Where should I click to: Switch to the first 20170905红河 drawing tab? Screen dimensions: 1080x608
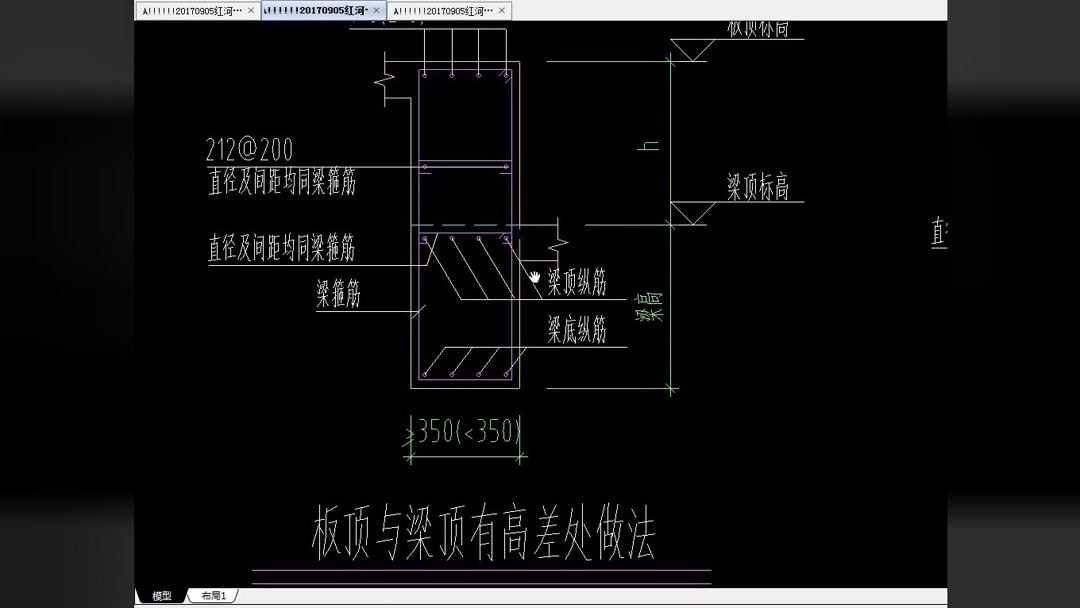coord(195,9)
